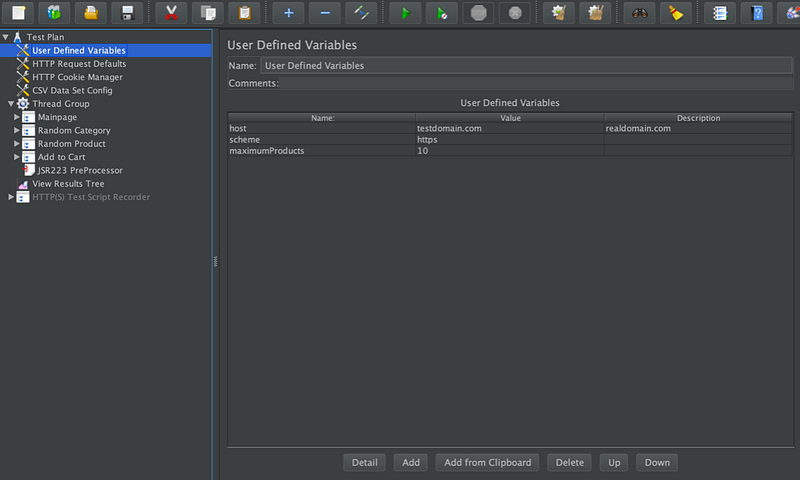Expand the Add to Cart node
This screenshot has width=800, height=480.
tap(16, 157)
